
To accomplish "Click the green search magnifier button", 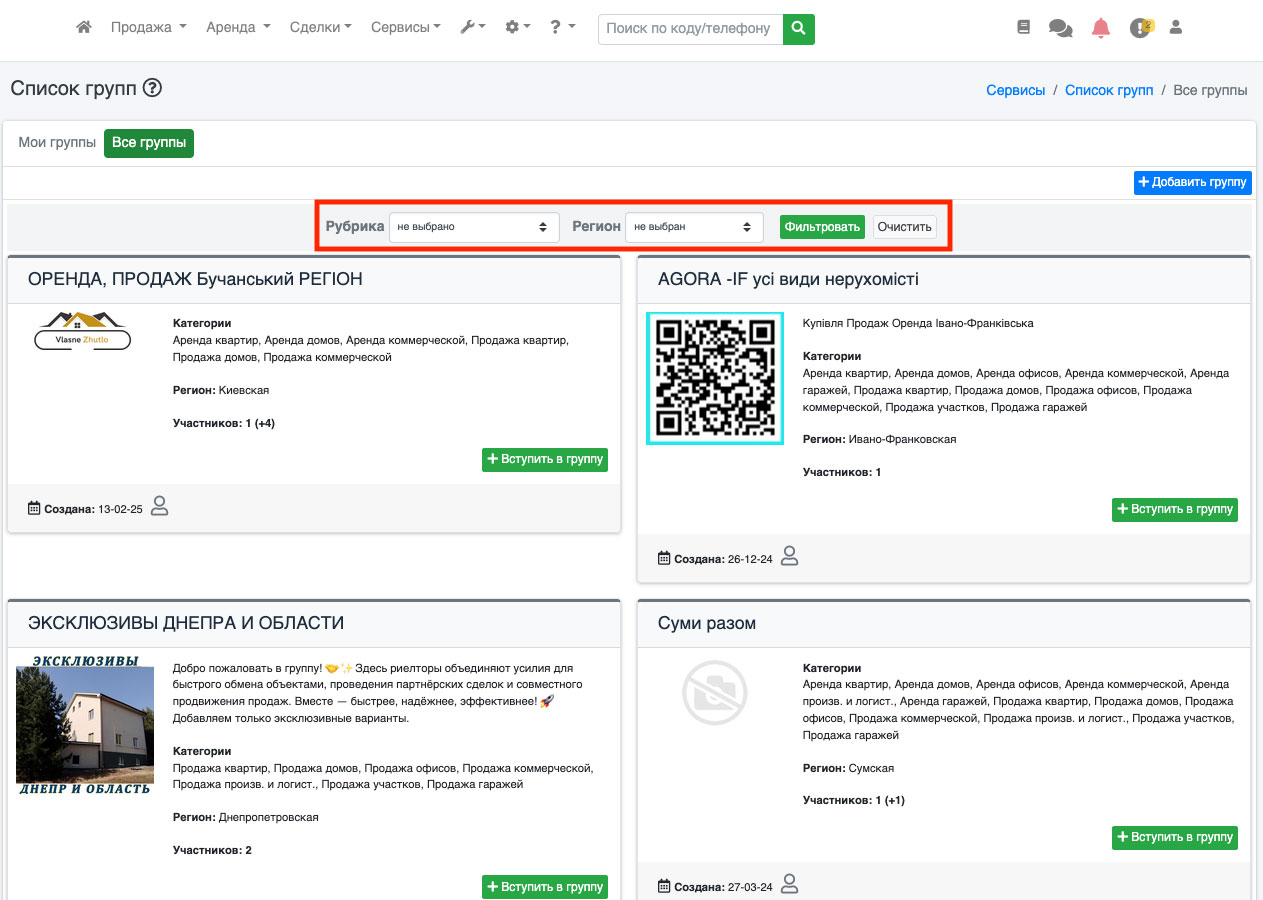I will [798, 29].
